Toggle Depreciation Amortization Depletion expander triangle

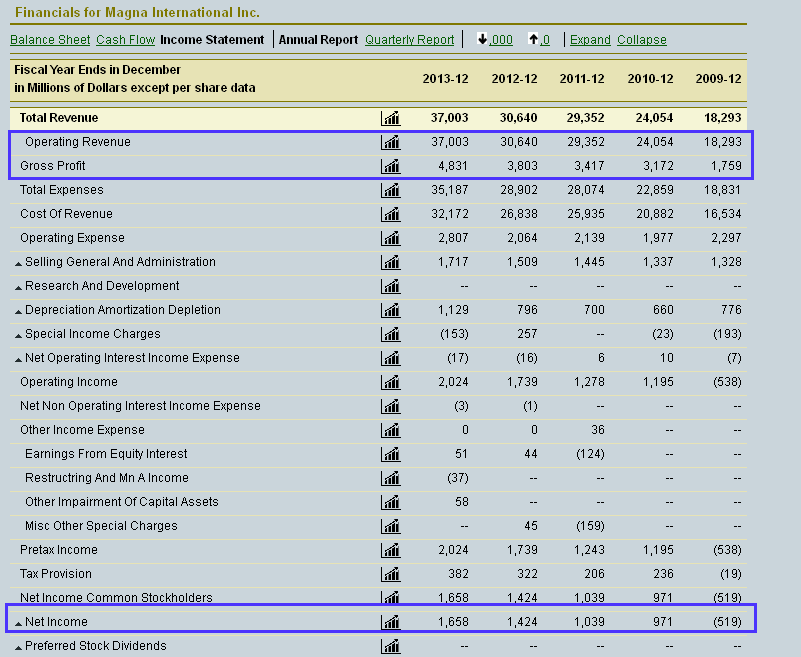coord(18,312)
